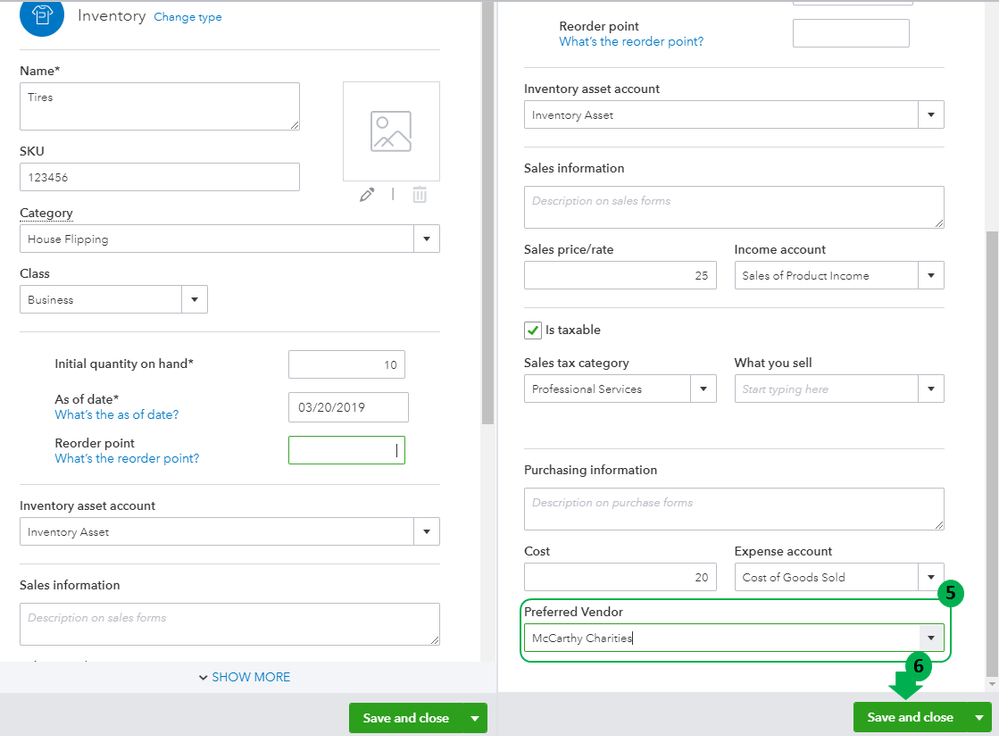
Task: Expand the SHOW MORE section
Action: click(245, 677)
